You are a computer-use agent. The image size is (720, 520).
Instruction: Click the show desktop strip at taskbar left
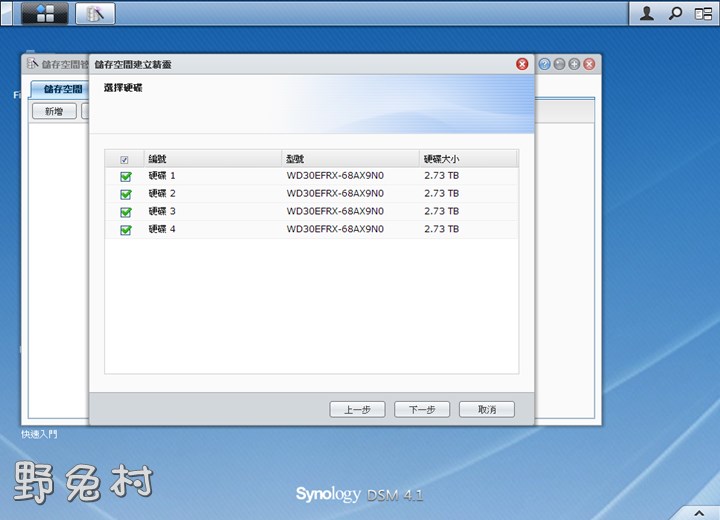point(6,13)
